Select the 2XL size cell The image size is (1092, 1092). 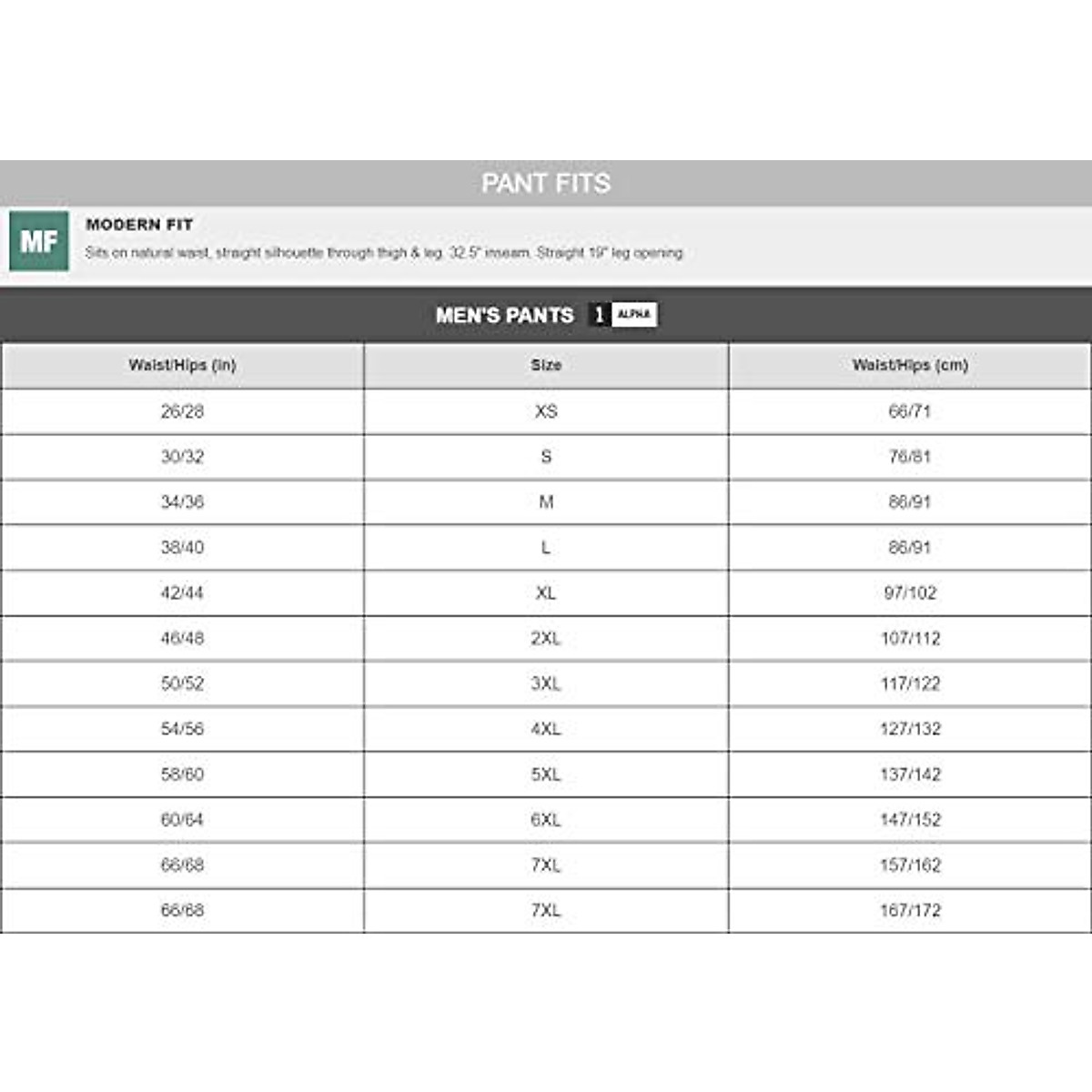click(x=546, y=639)
